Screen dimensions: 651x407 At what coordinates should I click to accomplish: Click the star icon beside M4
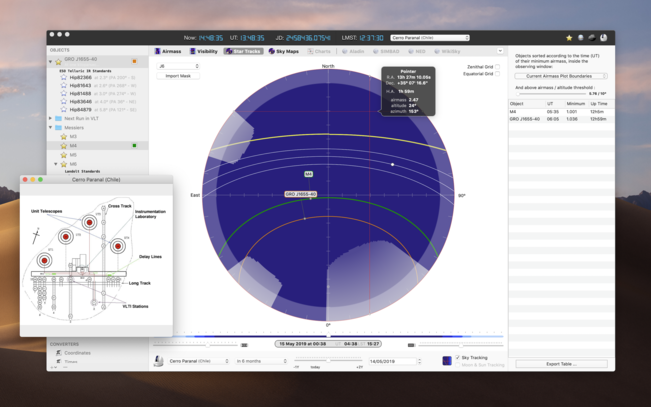61,146
